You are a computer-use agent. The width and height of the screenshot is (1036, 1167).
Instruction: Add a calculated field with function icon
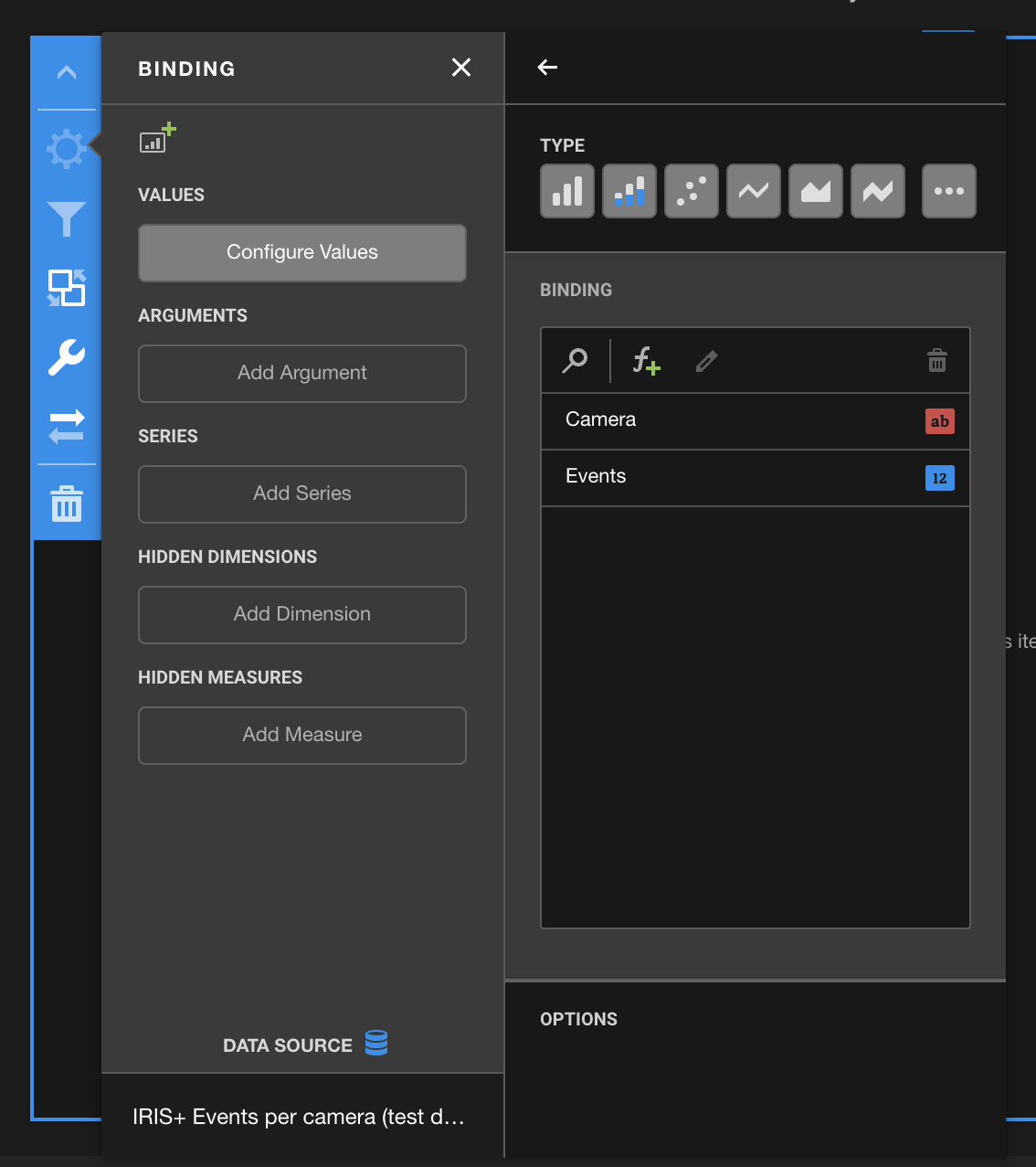pyautogui.click(x=646, y=361)
